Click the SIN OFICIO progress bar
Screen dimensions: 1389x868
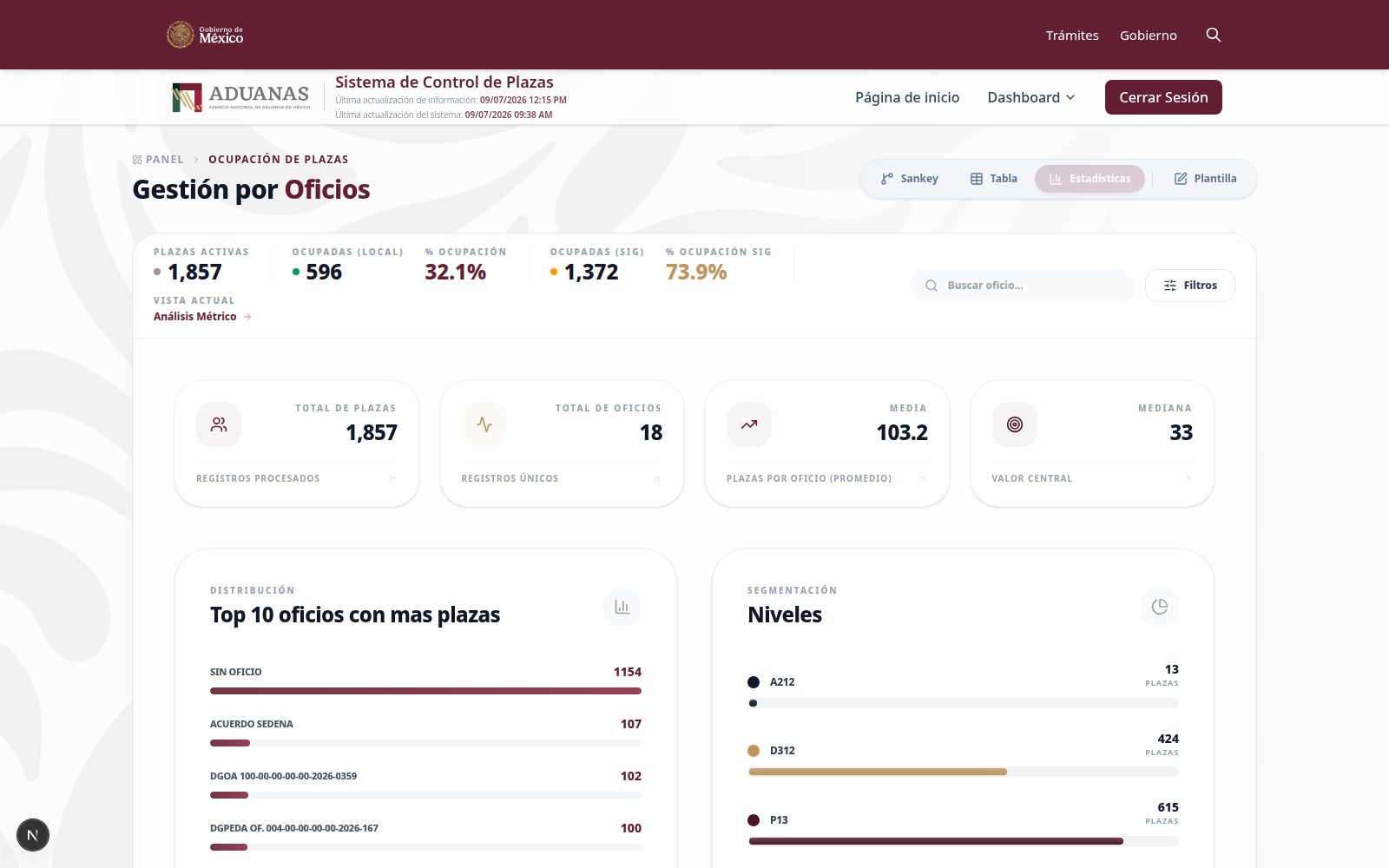425,691
